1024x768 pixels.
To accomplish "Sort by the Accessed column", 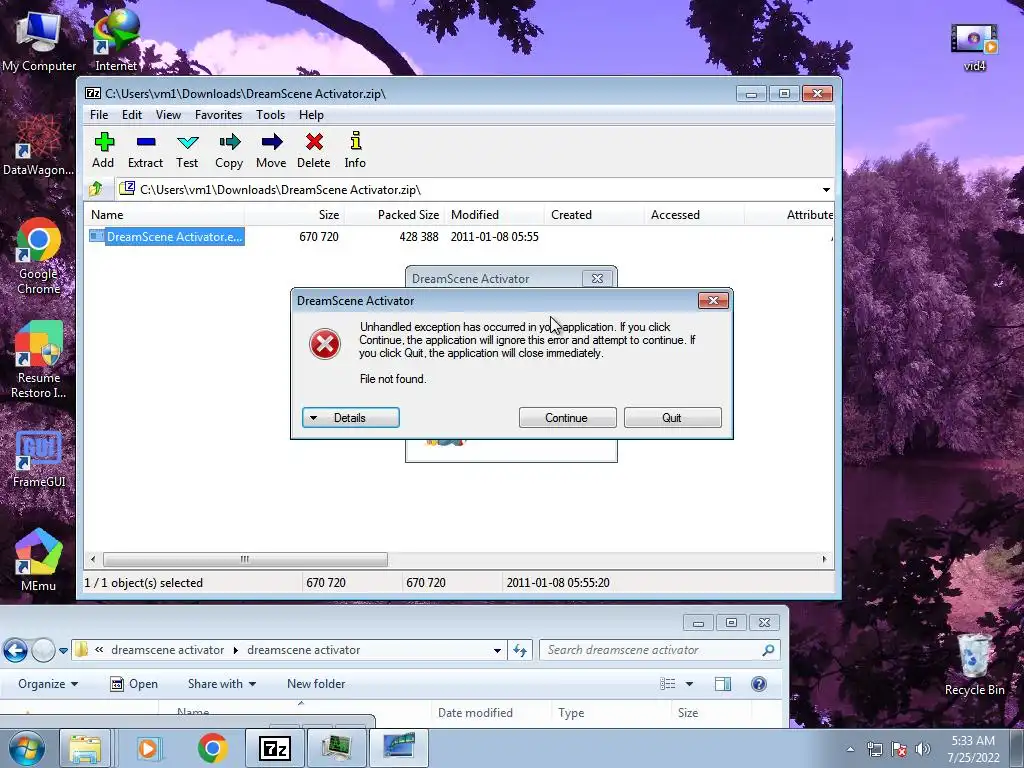I will 694,215.
